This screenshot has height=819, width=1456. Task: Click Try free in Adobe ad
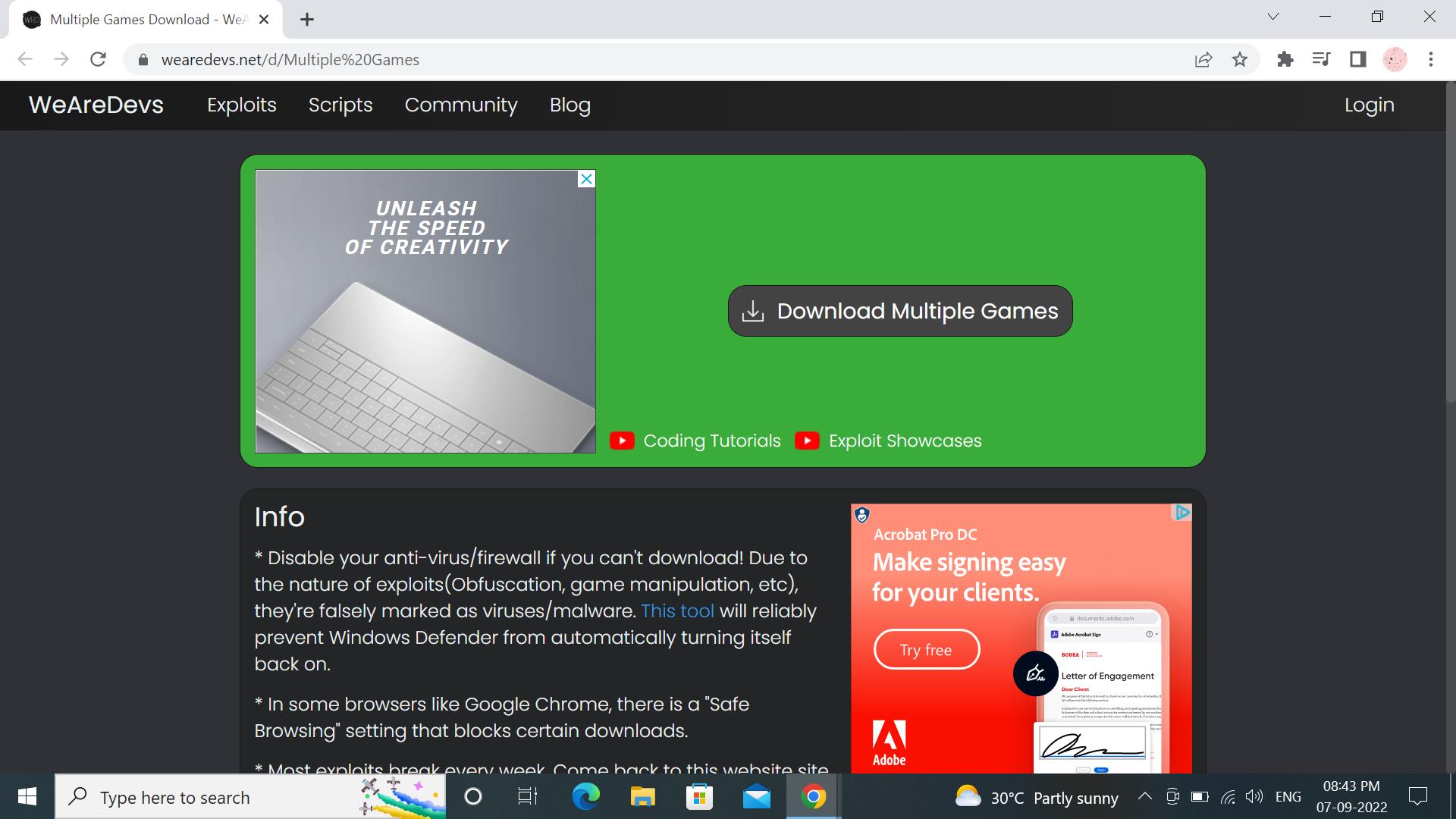click(x=926, y=650)
